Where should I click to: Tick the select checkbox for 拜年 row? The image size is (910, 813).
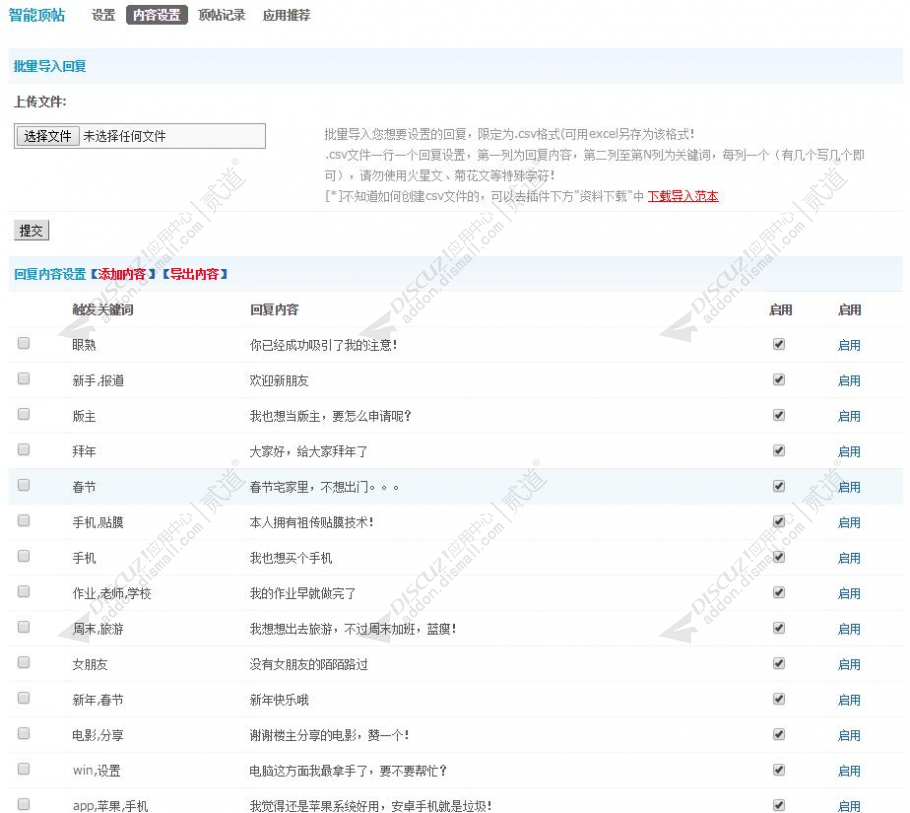coord(24,449)
